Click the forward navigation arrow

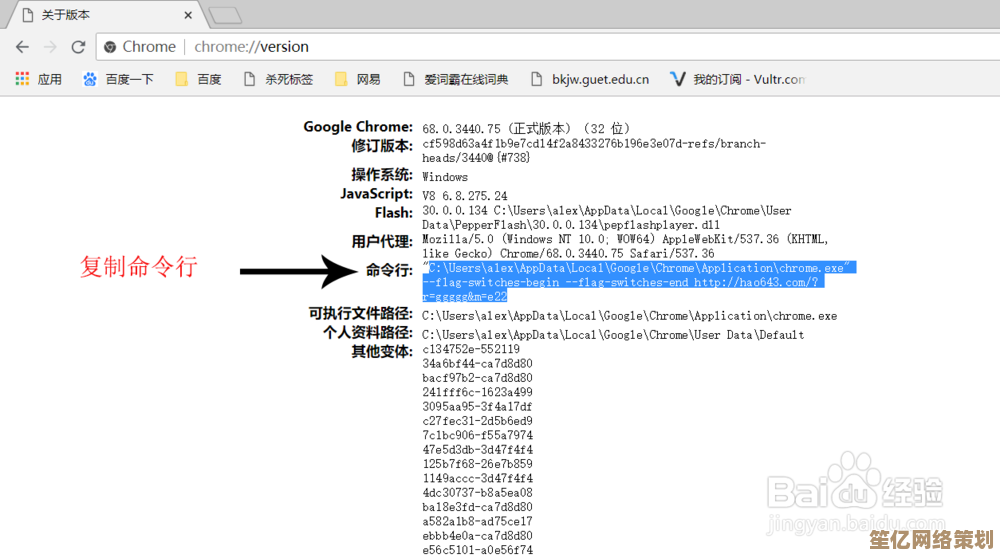tap(50, 47)
